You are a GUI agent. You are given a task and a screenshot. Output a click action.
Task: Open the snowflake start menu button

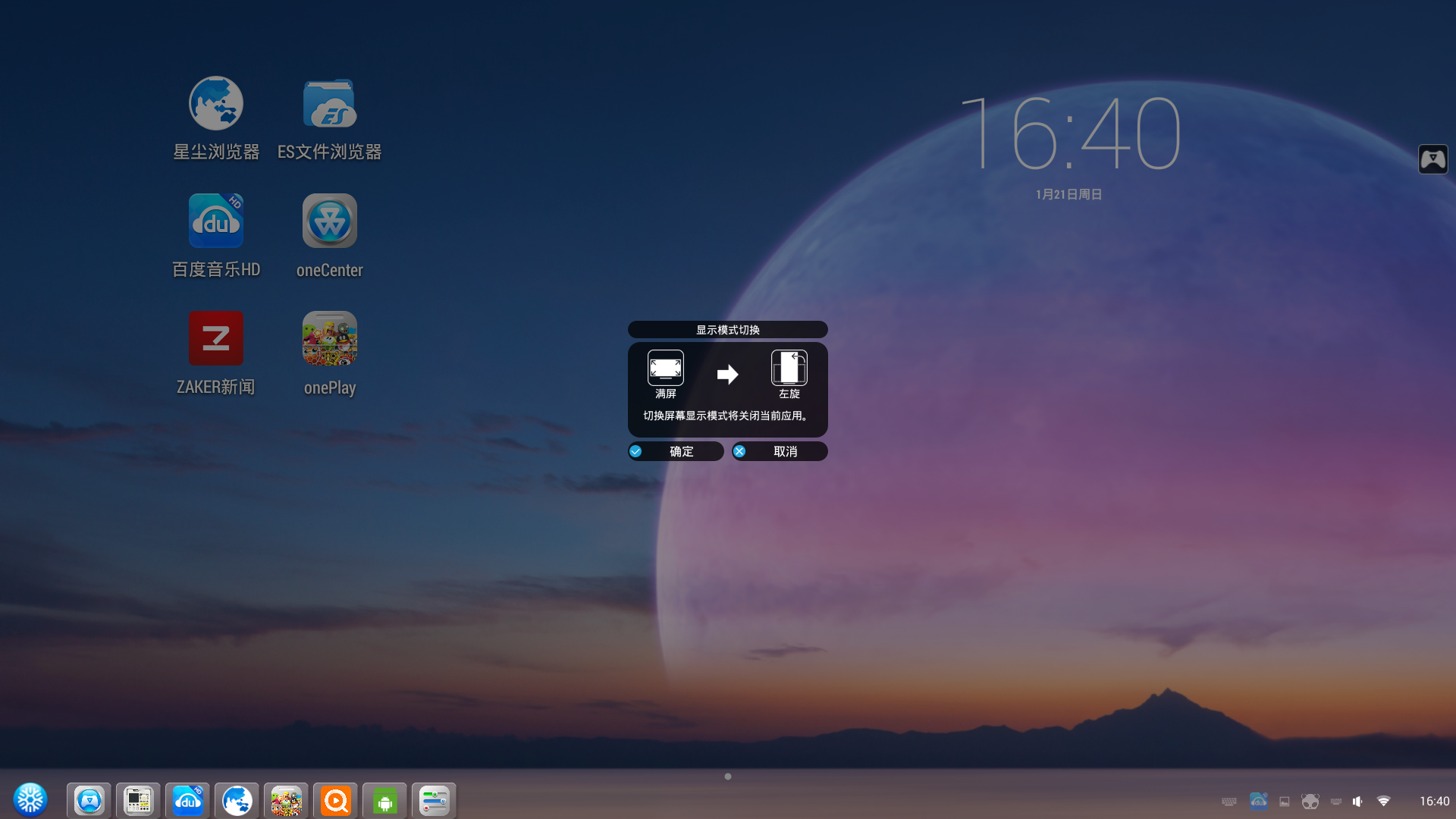pos(30,799)
